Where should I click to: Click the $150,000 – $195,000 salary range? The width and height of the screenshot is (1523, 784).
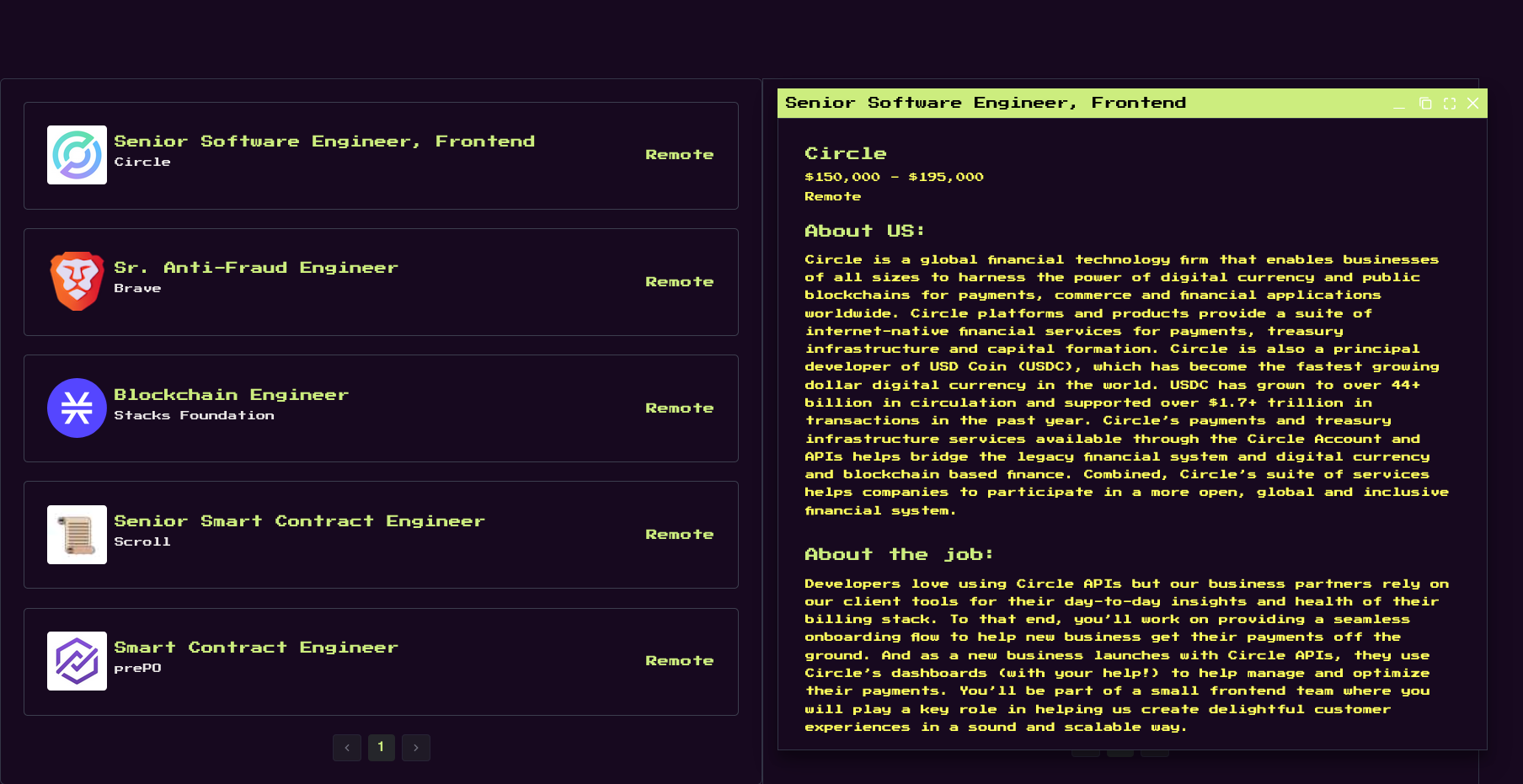[x=894, y=177]
